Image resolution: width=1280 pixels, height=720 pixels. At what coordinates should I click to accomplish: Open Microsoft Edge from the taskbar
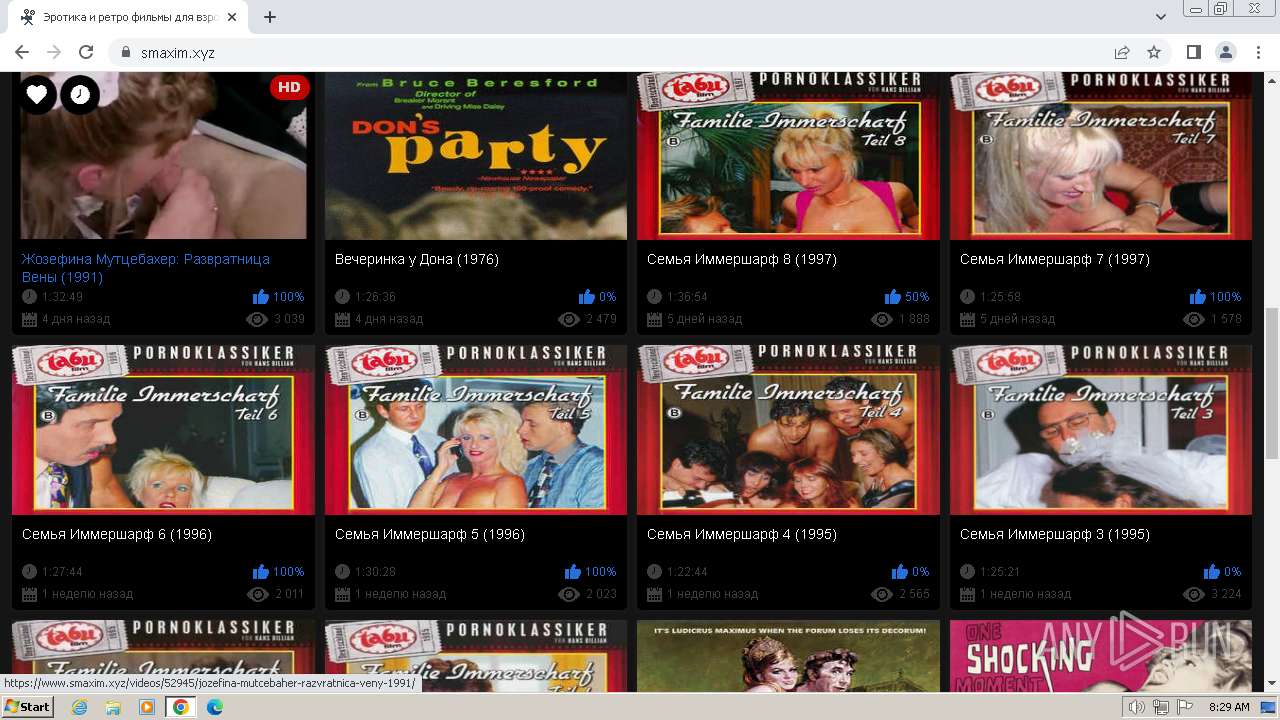tap(215, 707)
